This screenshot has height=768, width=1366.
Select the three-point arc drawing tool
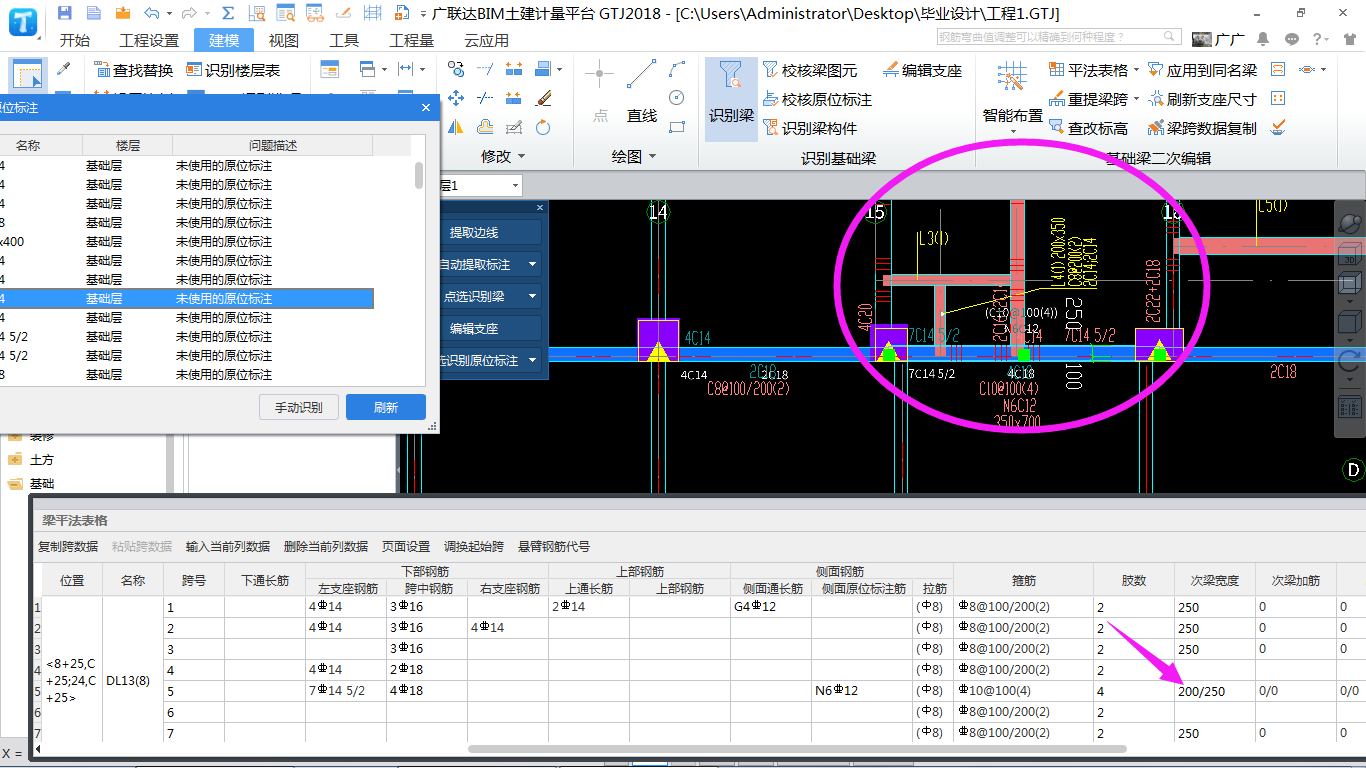677,70
